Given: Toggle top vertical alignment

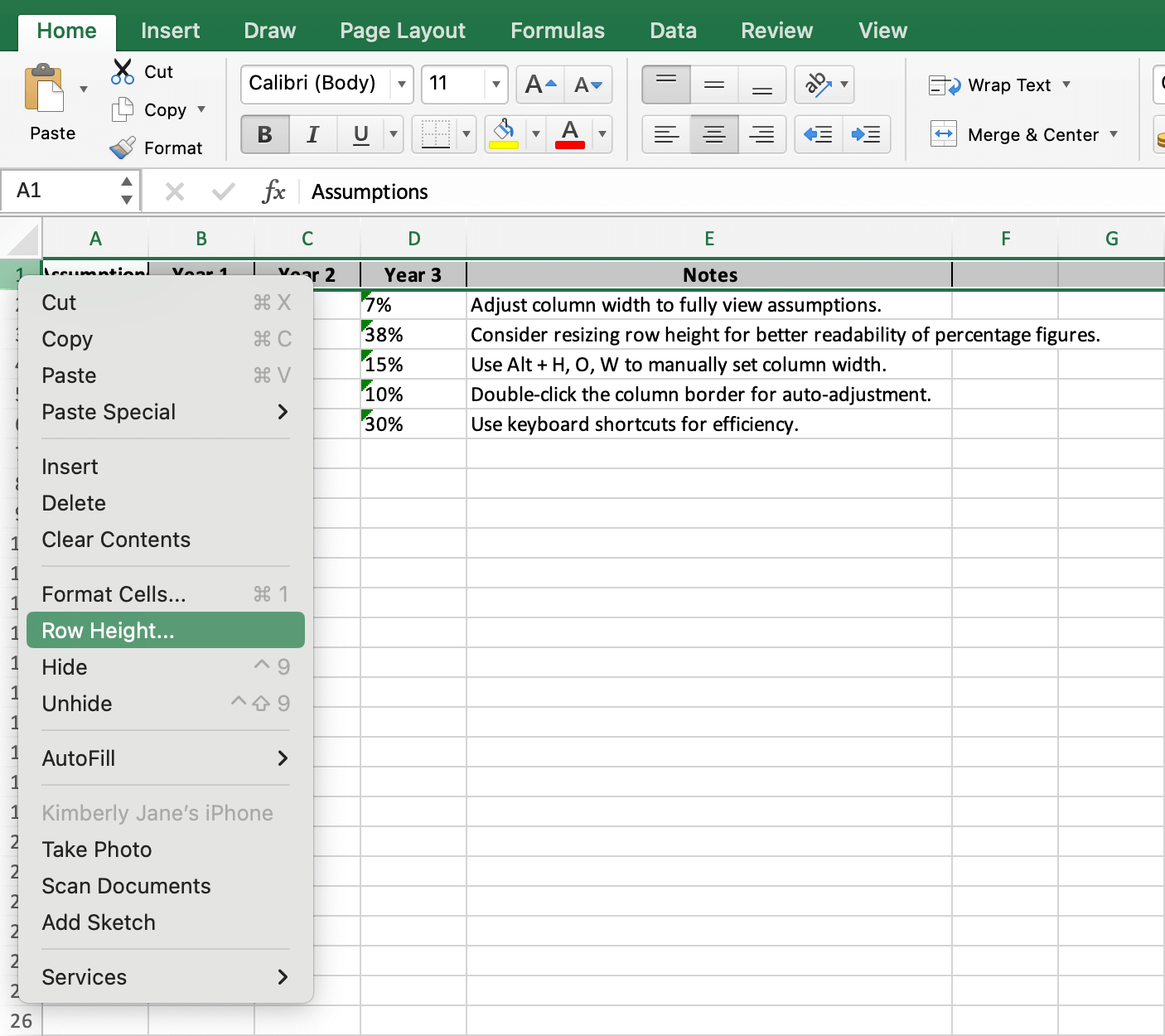Looking at the screenshot, I should click(666, 85).
